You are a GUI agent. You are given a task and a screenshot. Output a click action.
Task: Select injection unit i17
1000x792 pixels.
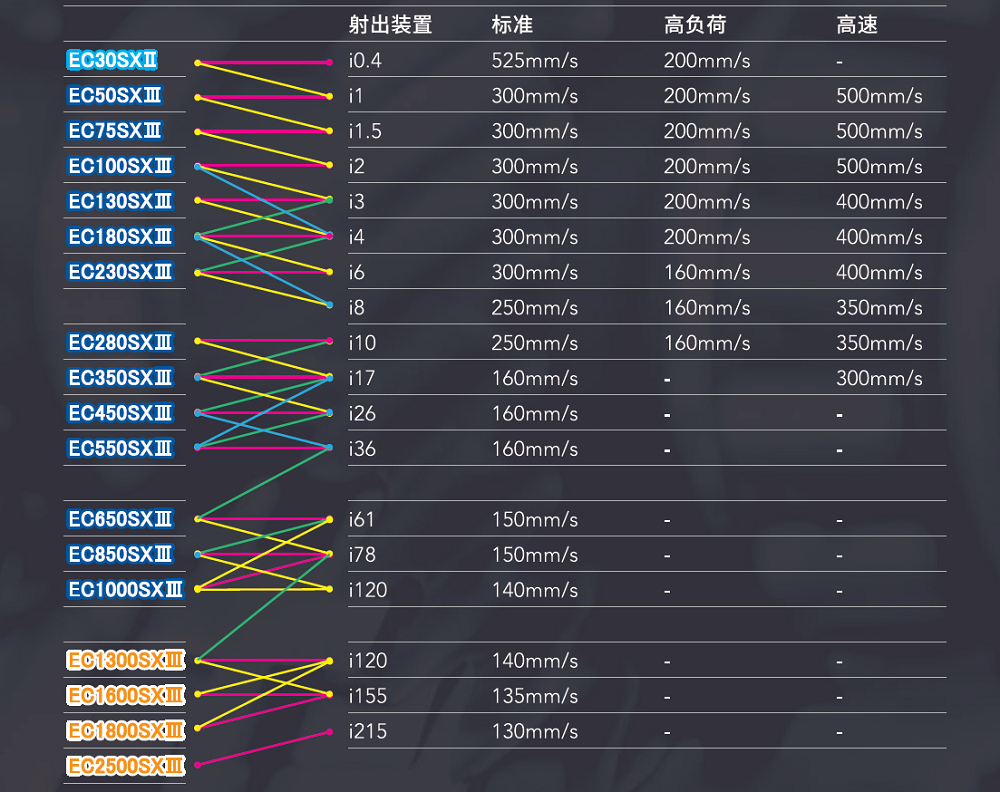[x=362, y=378]
